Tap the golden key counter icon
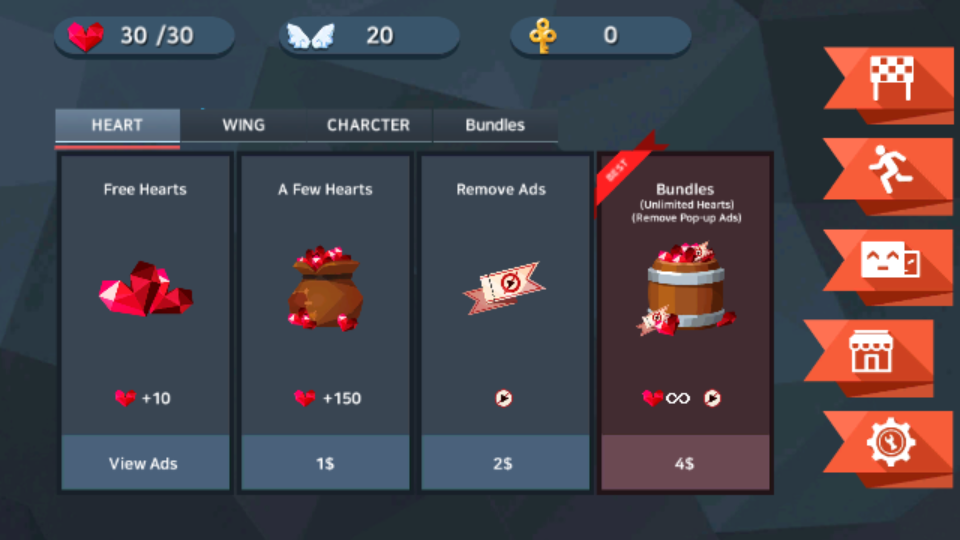The image size is (960, 540). pos(542,36)
